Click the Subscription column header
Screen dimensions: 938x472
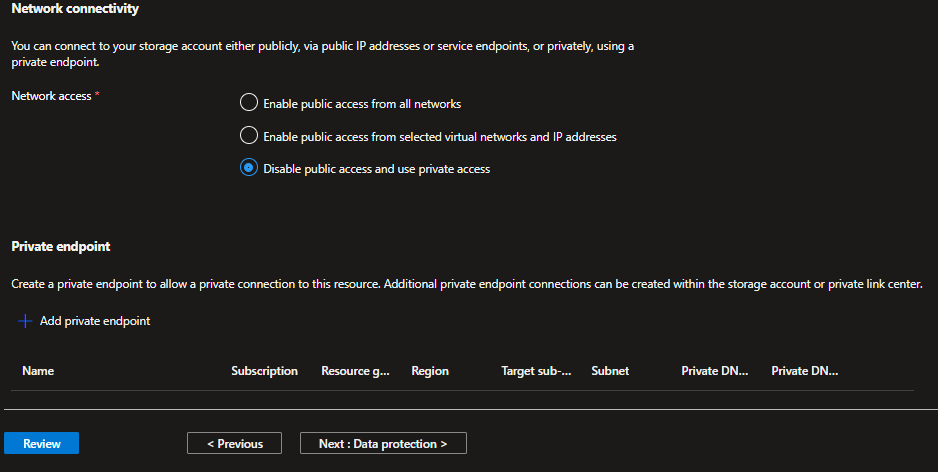264,371
